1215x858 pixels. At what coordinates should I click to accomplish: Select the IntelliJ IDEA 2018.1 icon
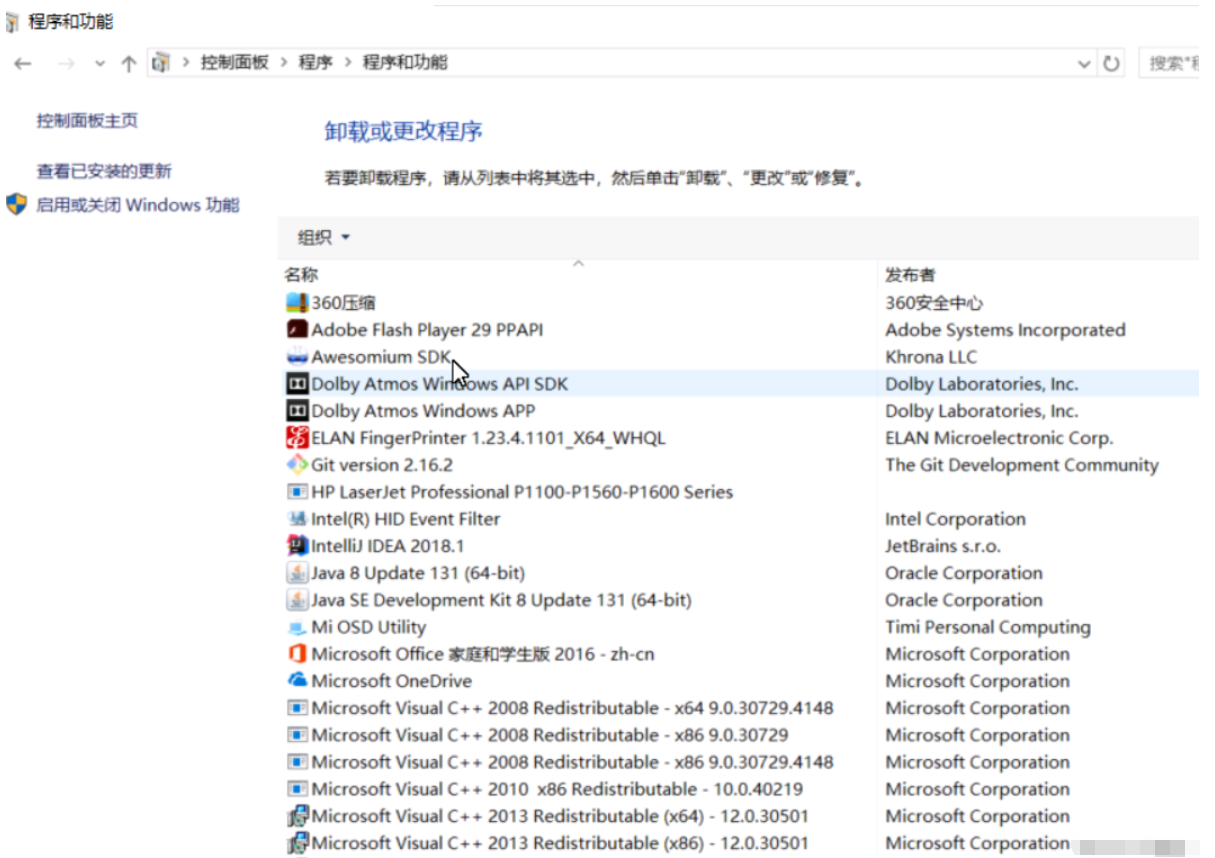click(297, 545)
